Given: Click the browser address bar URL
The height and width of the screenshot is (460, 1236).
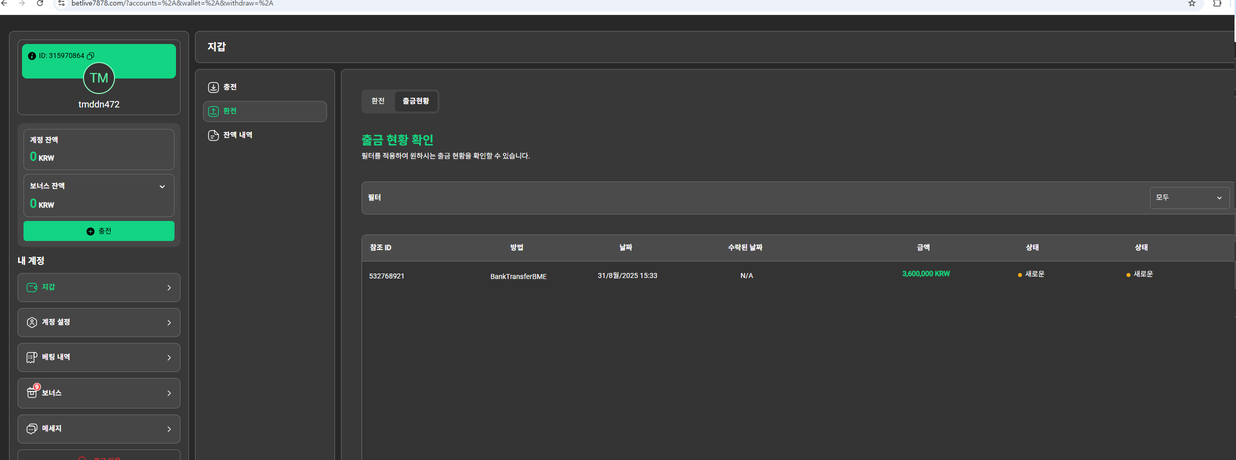Looking at the screenshot, I should coord(172,4).
